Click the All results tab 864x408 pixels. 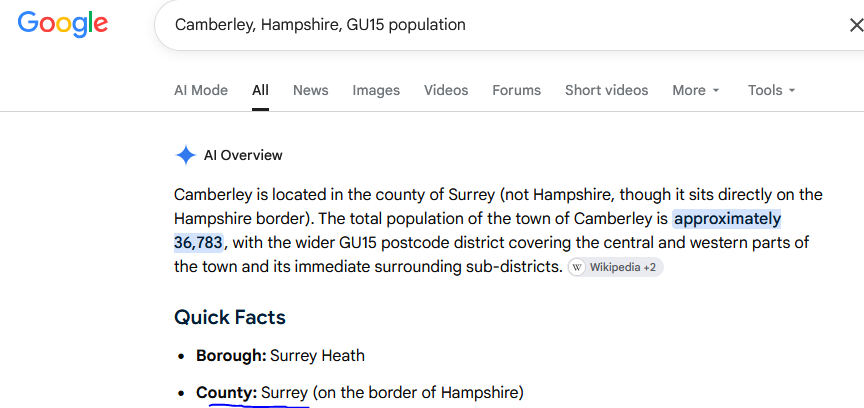(261, 90)
